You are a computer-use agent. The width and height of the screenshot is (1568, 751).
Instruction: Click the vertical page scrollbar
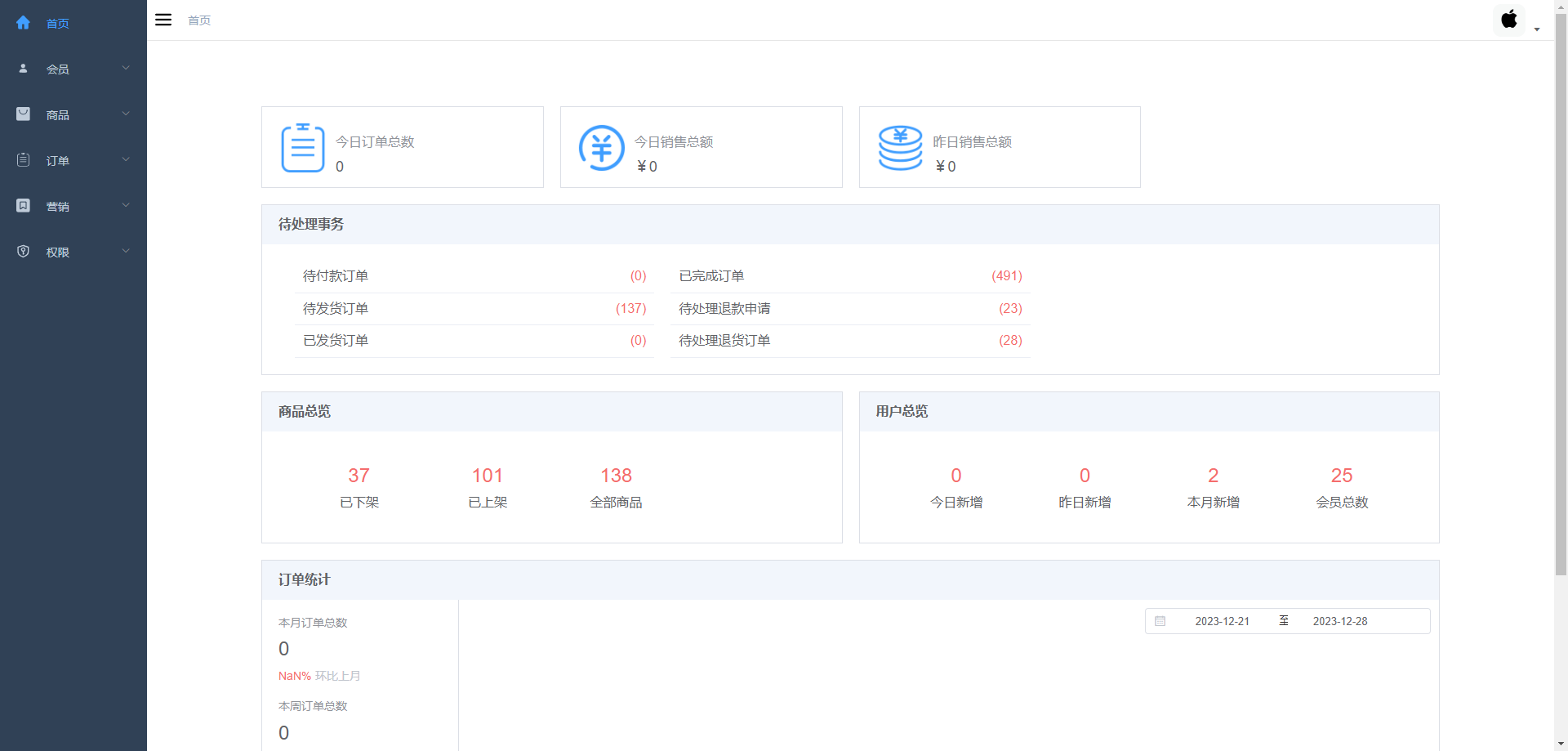coord(1561,294)
